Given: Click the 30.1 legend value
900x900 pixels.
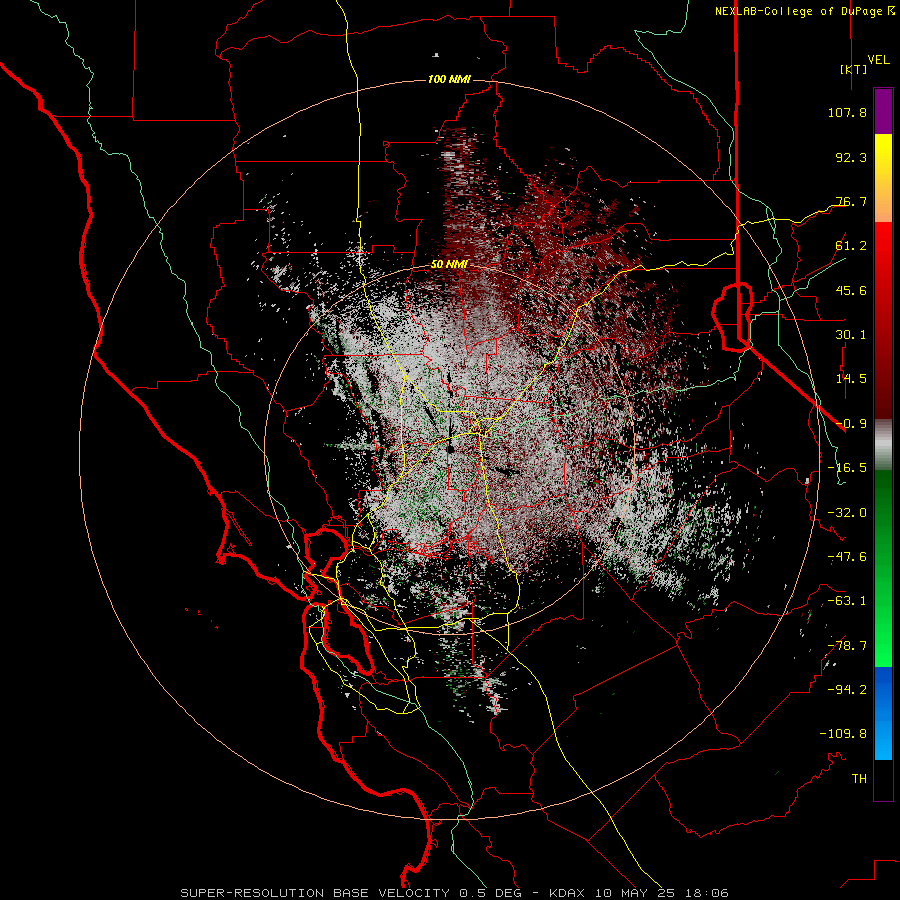Looking at the screenshot, I should [x=851, y=335].
